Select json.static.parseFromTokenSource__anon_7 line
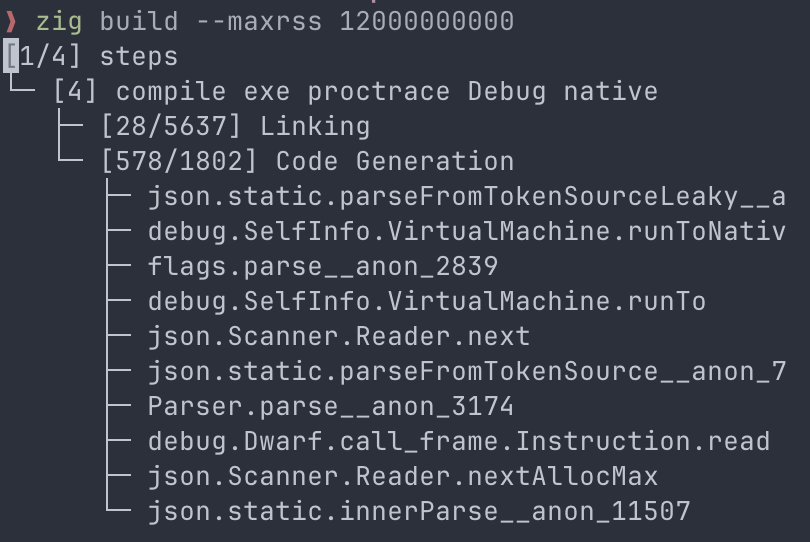 pyautogui.click(x=466, y=371)
